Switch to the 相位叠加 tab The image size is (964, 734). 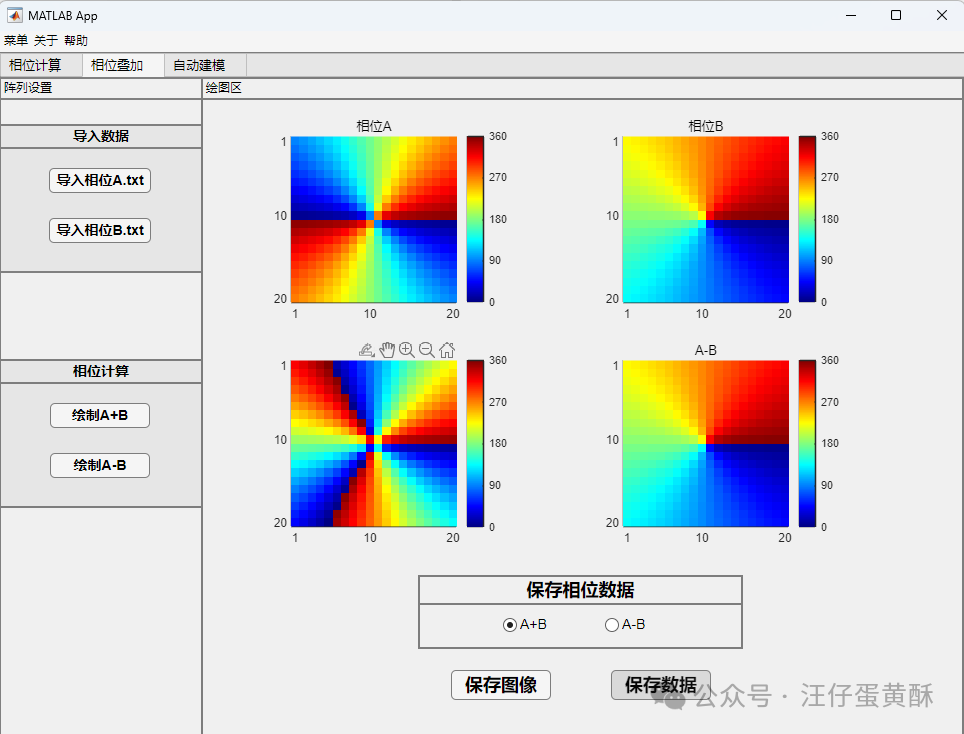[123, 65]
